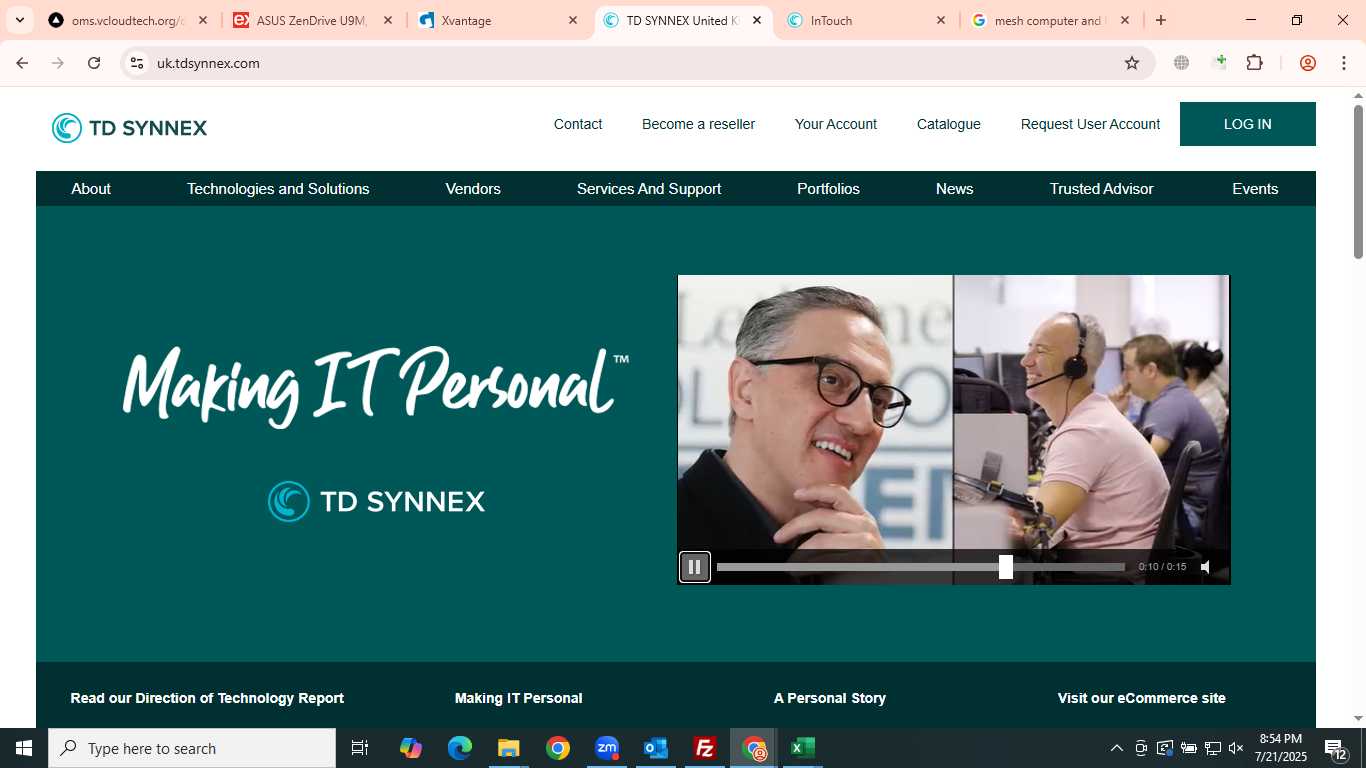Open the Windows Start menu
Viewport: 1366px width, 768px height.
[x=24, y=748]
